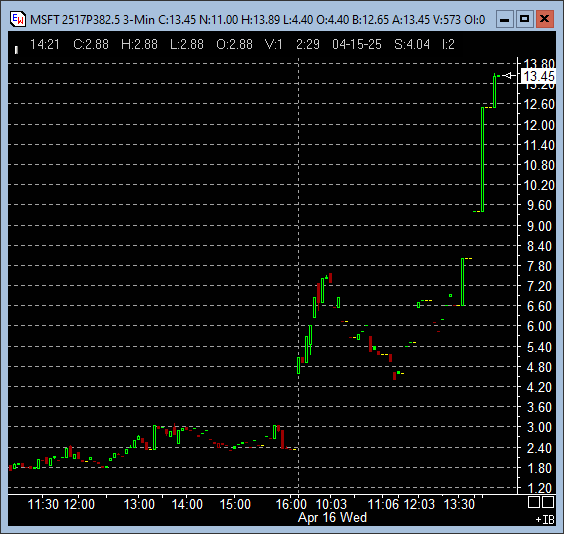This screenshot has height=534, width=564.
Task: Click the 6.00 price level on the scale
Action: pyautogui.click(x=539, y=326)
